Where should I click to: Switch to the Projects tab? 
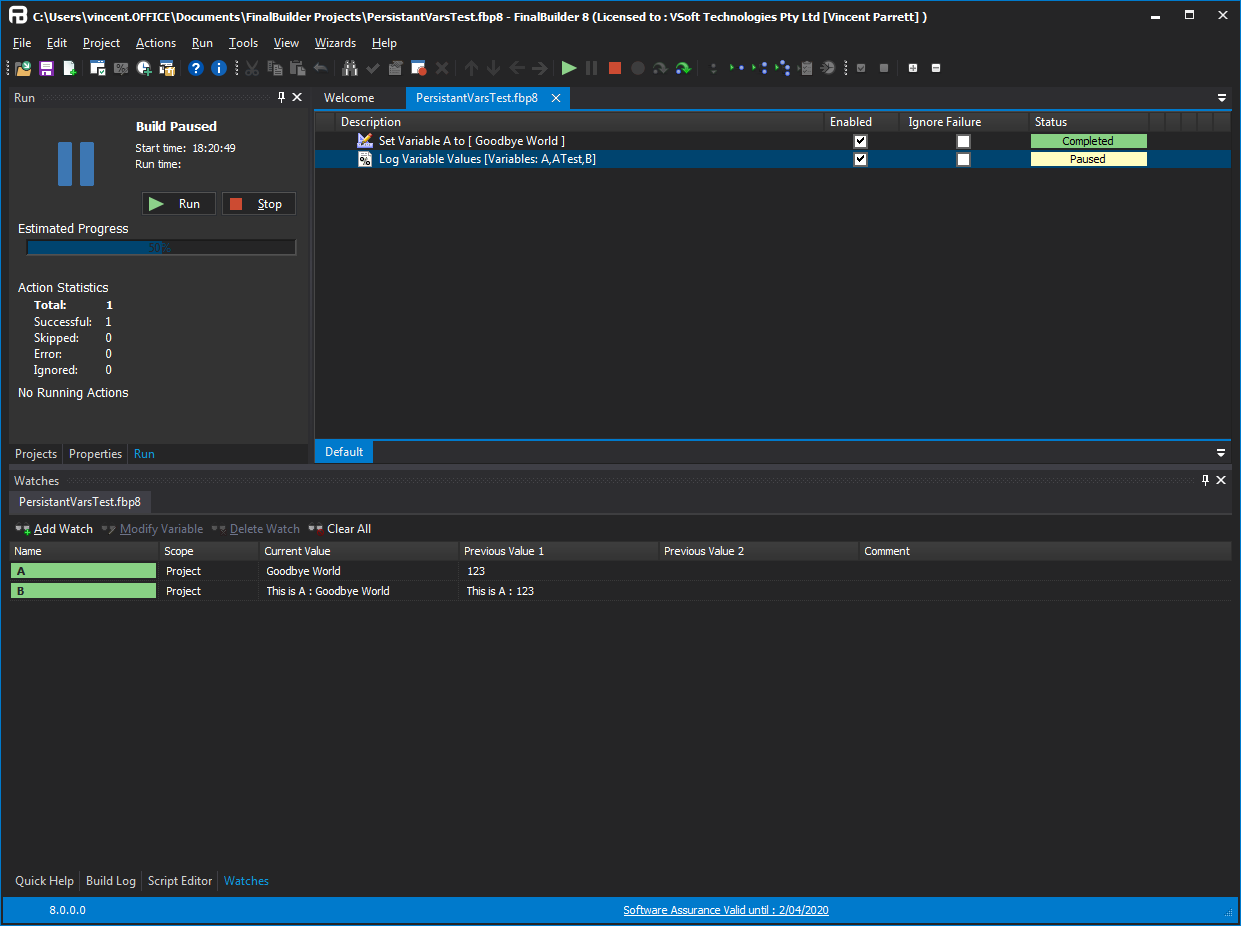point(36,454)
